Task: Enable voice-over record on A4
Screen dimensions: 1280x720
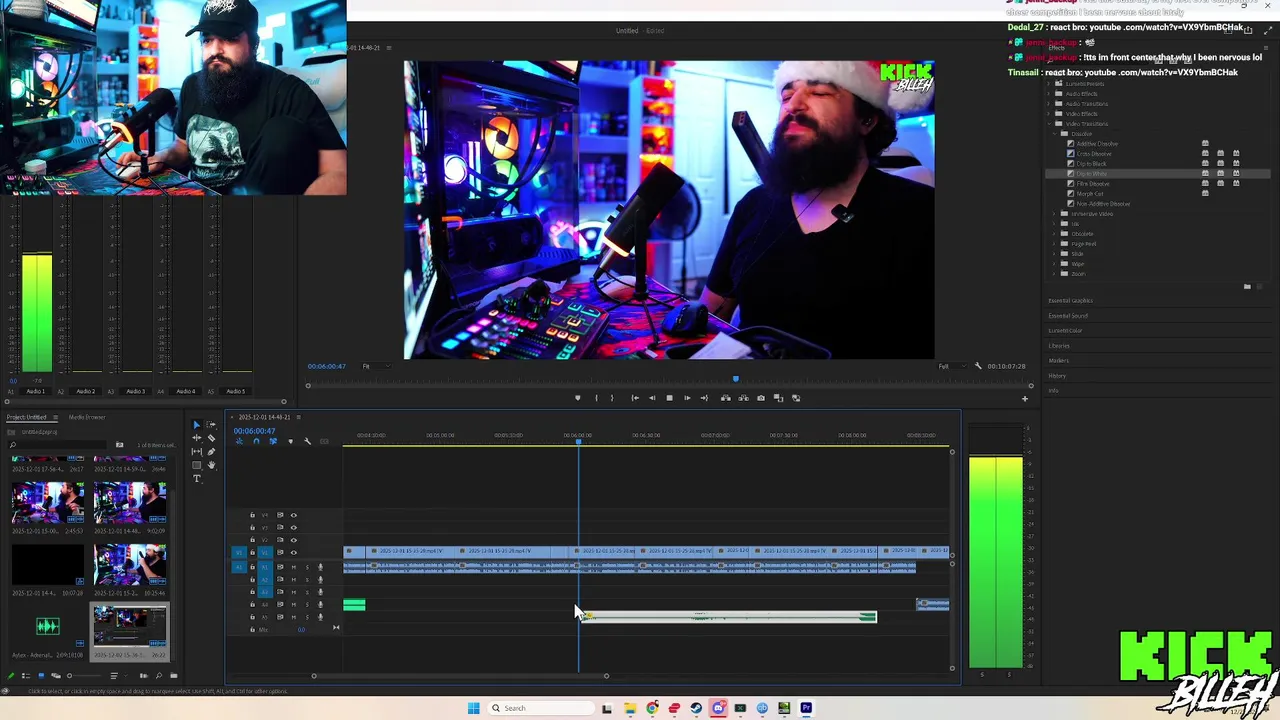Action: click(320, 604)
